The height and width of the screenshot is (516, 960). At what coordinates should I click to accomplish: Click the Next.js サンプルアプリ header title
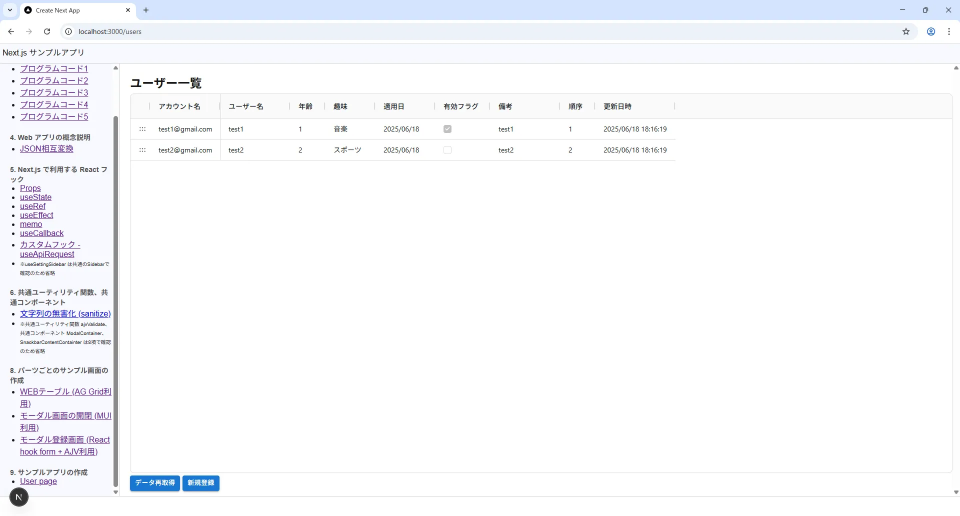click(x=43, y=53)
